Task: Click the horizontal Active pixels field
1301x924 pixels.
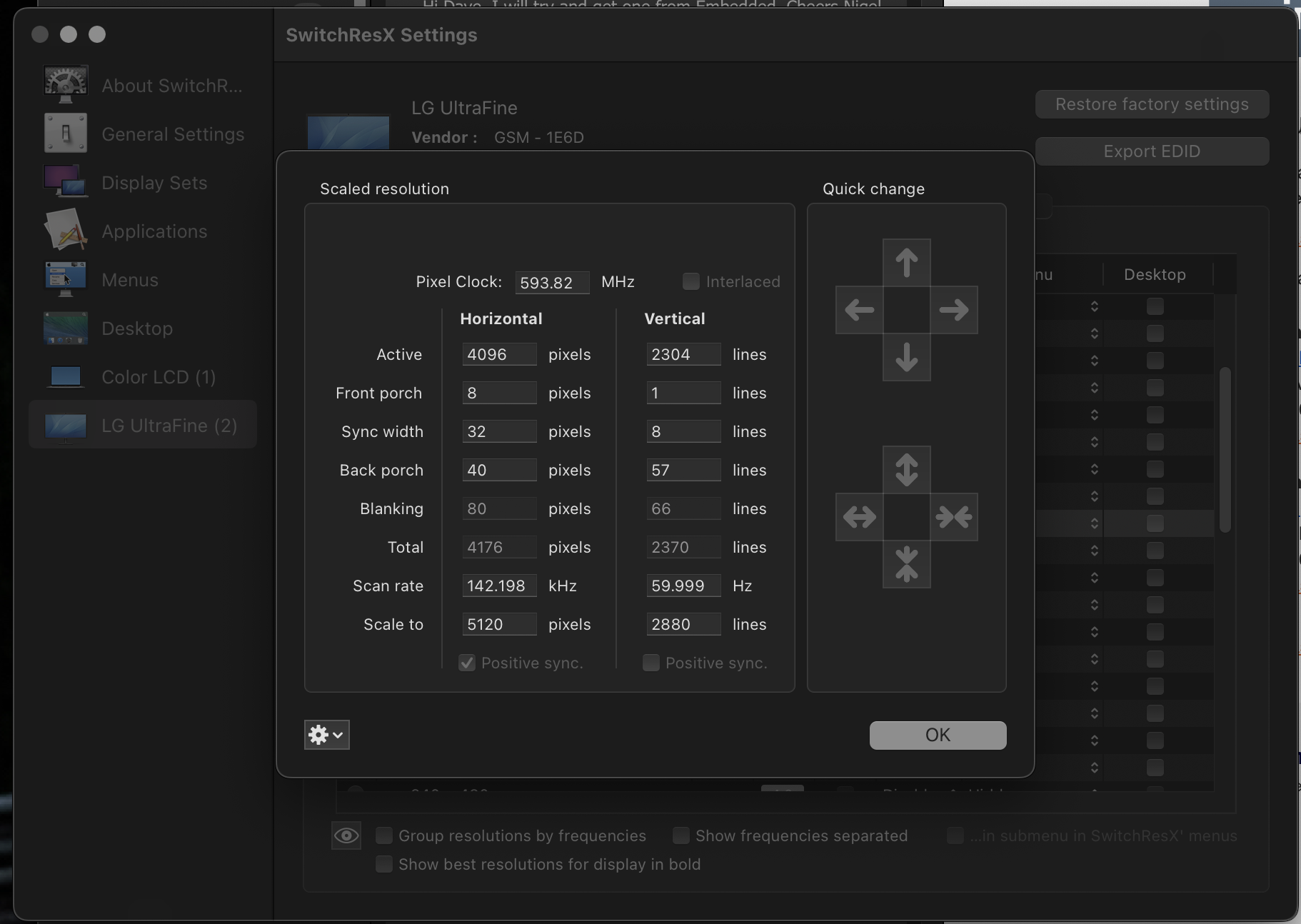Action: 499,354
